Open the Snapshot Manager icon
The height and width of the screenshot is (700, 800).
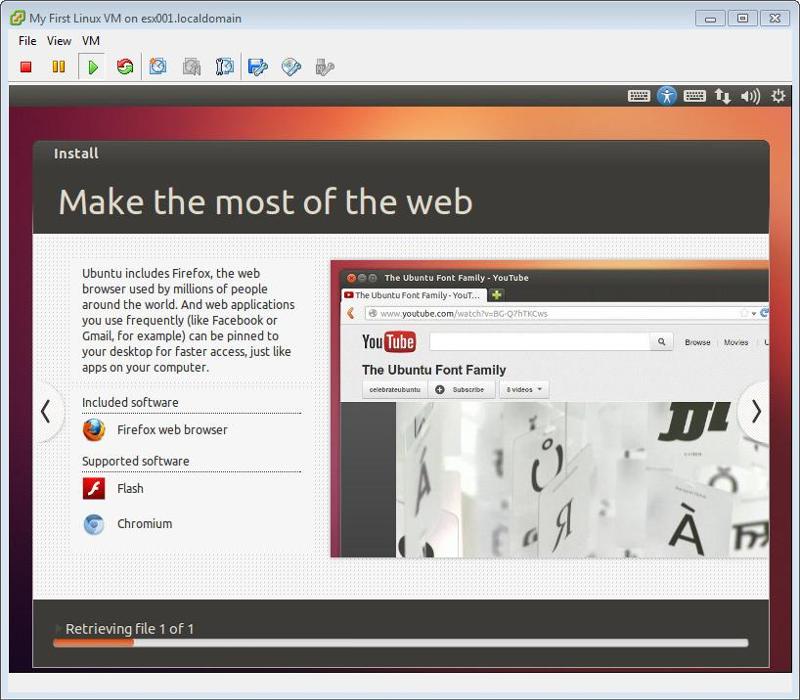tap(224, 67)
